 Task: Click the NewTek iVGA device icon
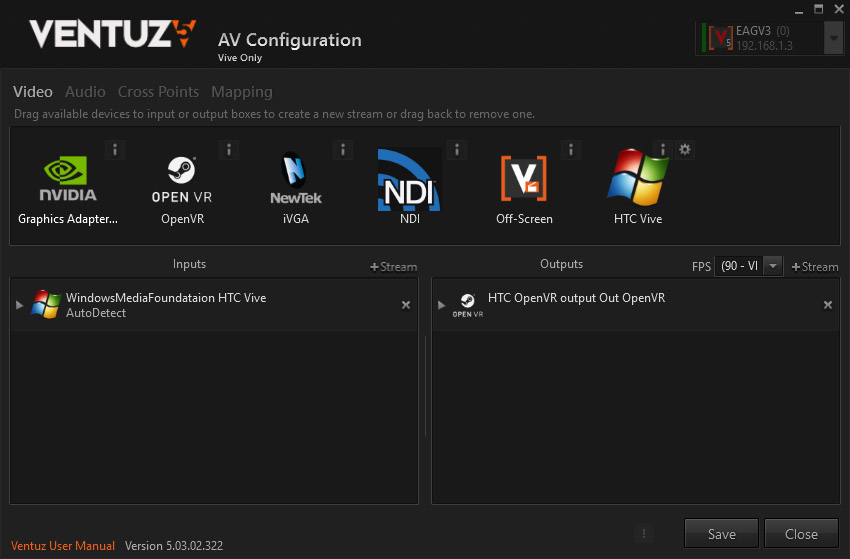pyautogui.click(x=295, y=180)
